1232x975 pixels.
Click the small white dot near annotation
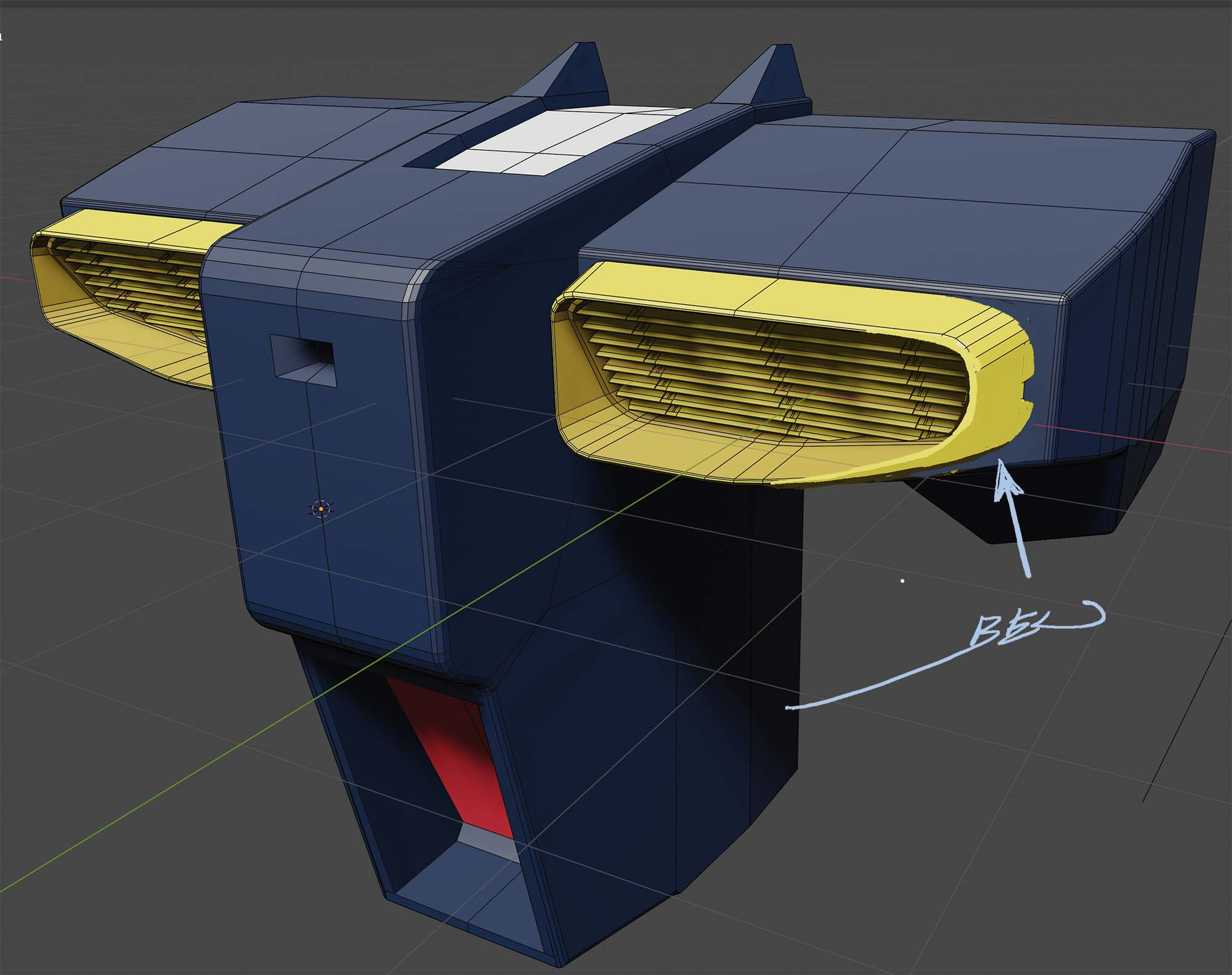902,581
